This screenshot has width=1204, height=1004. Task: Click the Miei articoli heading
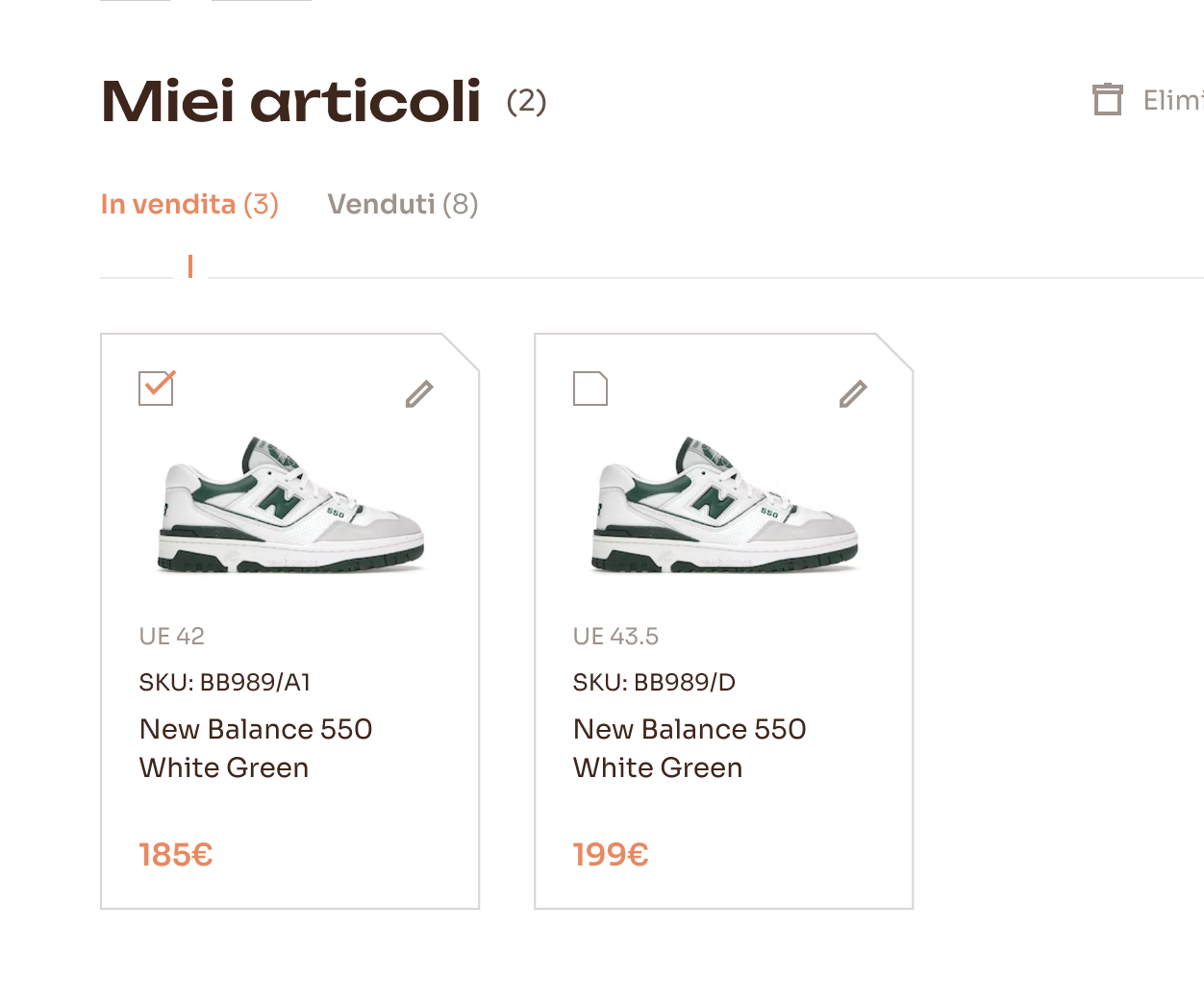pos(290,101)
